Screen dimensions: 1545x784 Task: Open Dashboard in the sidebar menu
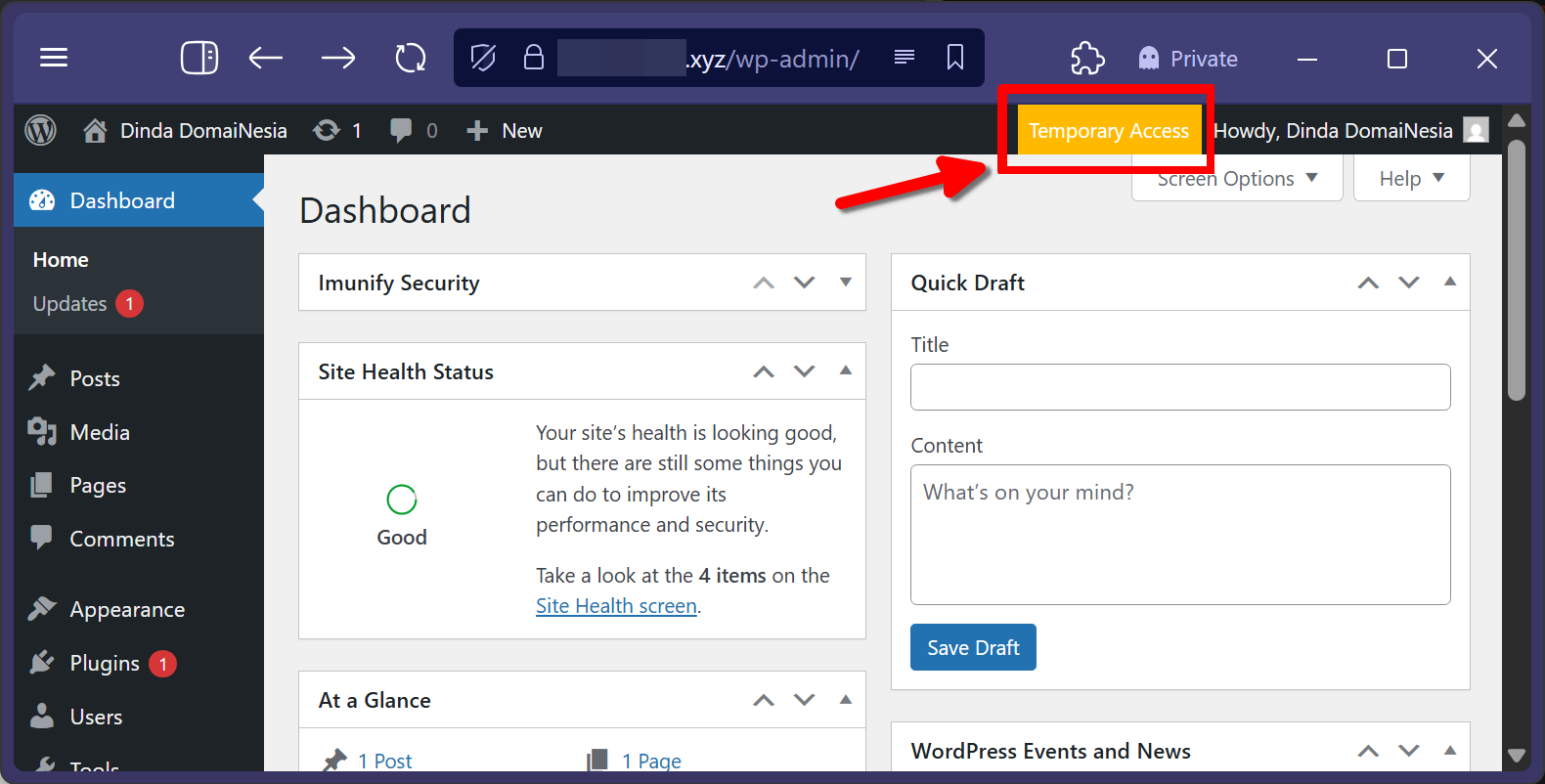point(139,200)
